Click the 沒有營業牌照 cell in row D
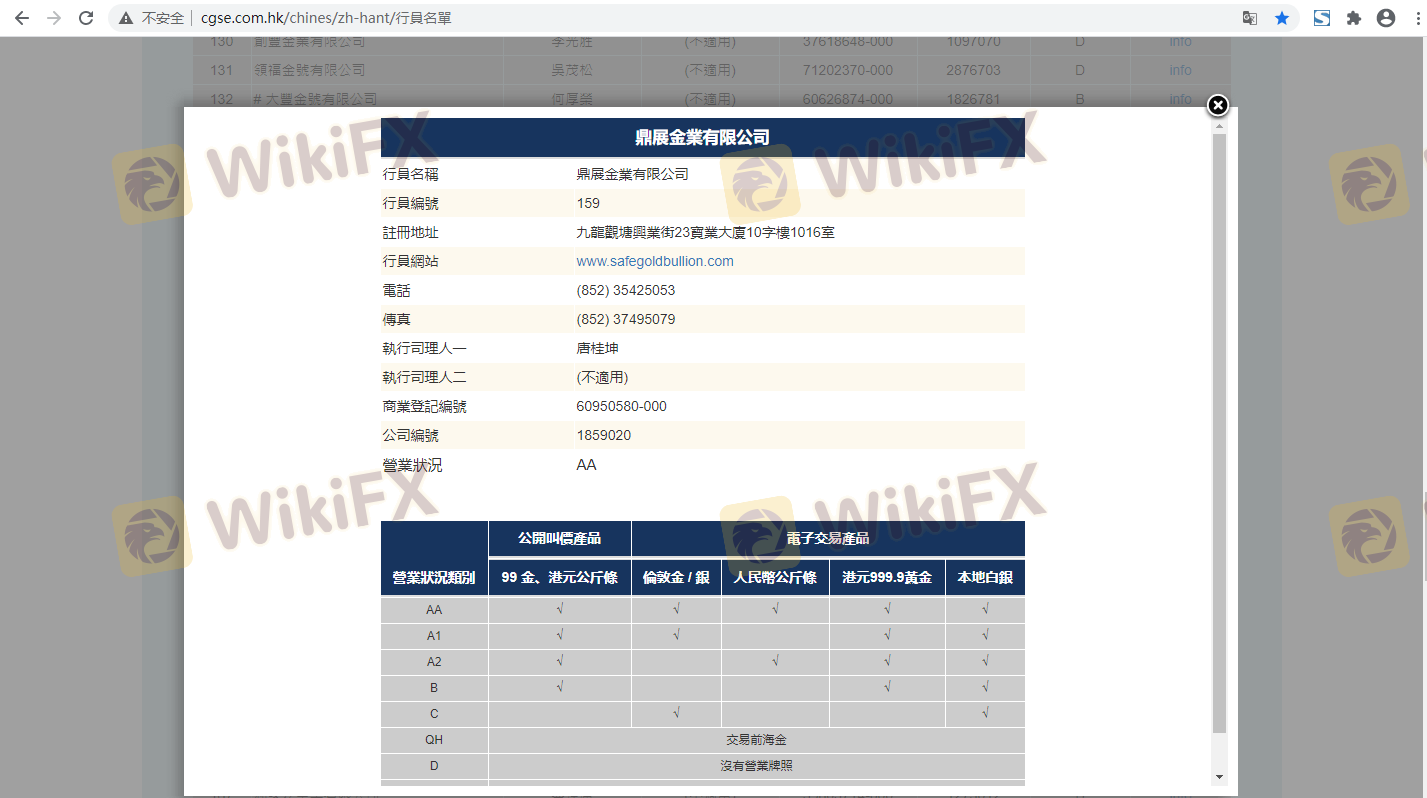The height and width of the screenshot is (798, 1427). point(757,766)
